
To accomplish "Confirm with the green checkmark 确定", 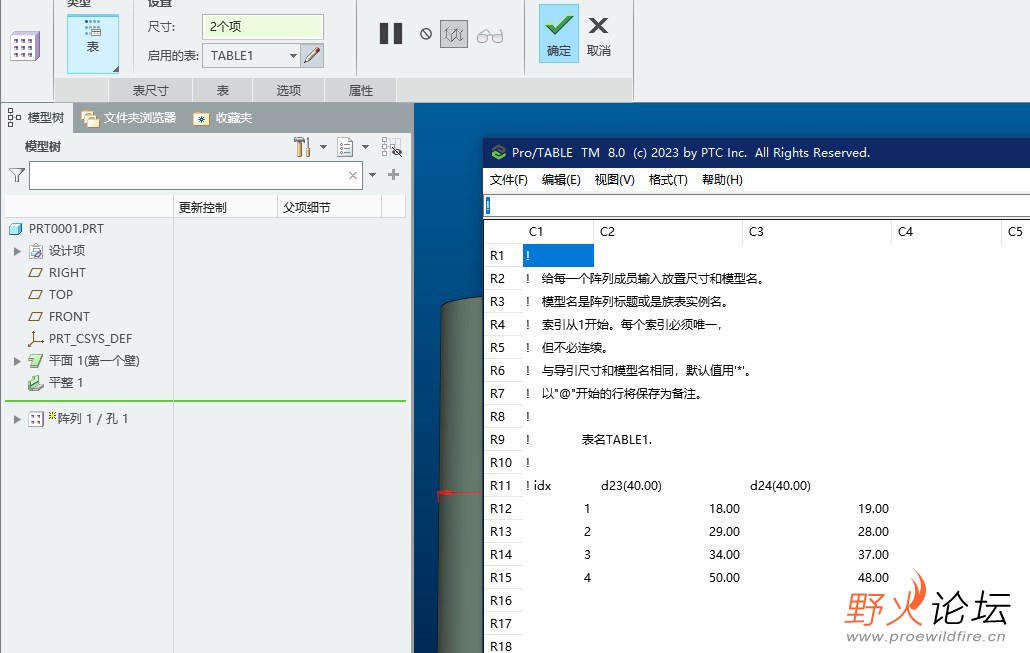I will [x=559, y=34].
